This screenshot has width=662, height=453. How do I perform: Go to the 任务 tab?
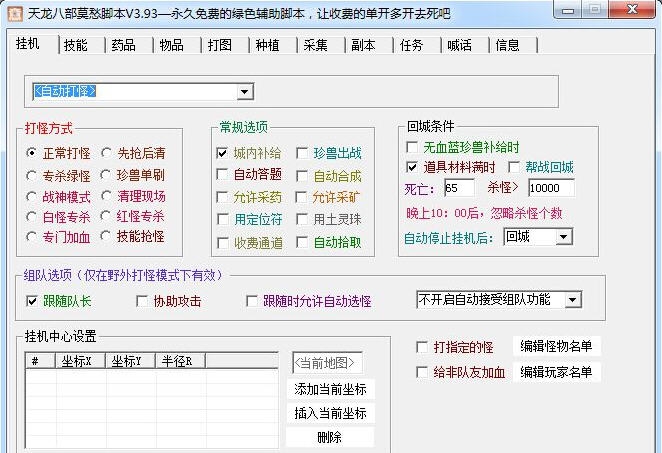(x=411, y=45)
